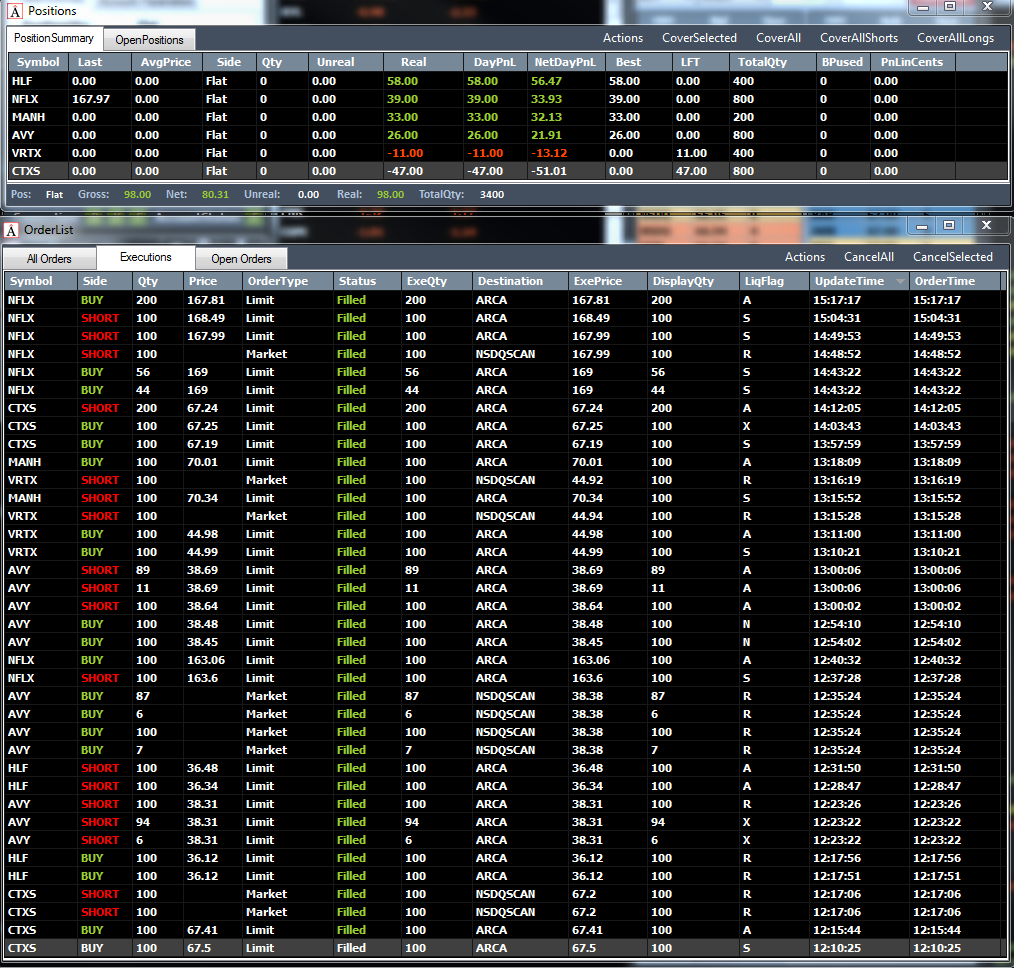The width and height of the screenshot is (1014, 968).
Task: Click the CoverAll button
Action: coord(778,38)
